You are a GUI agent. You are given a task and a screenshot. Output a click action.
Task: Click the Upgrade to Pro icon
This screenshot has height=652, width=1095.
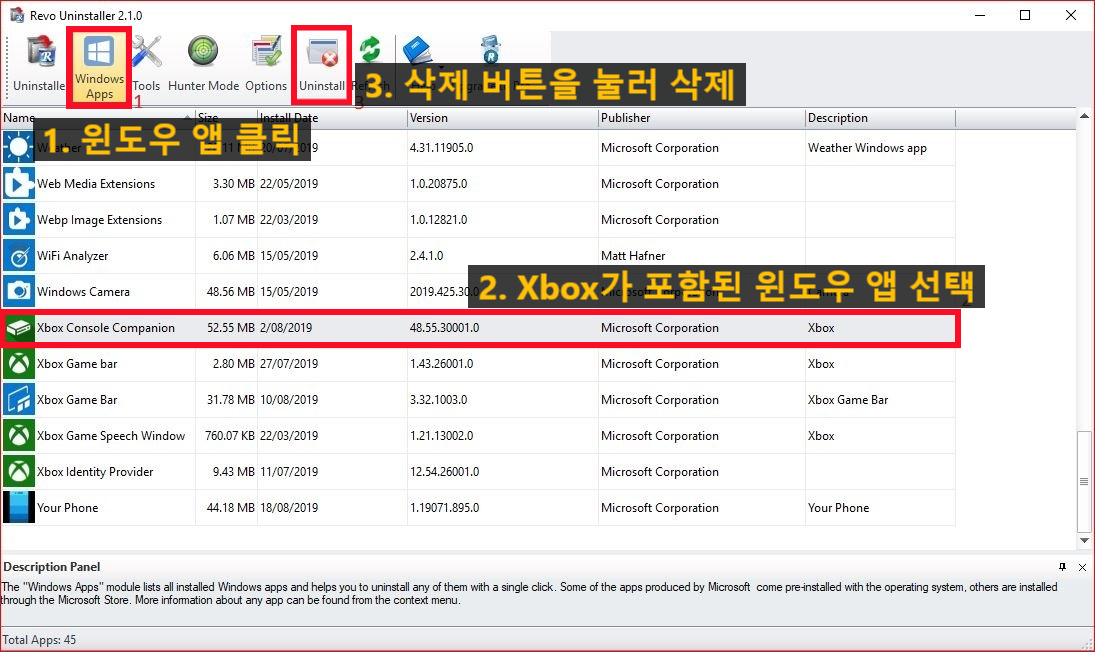coord(490,50)
